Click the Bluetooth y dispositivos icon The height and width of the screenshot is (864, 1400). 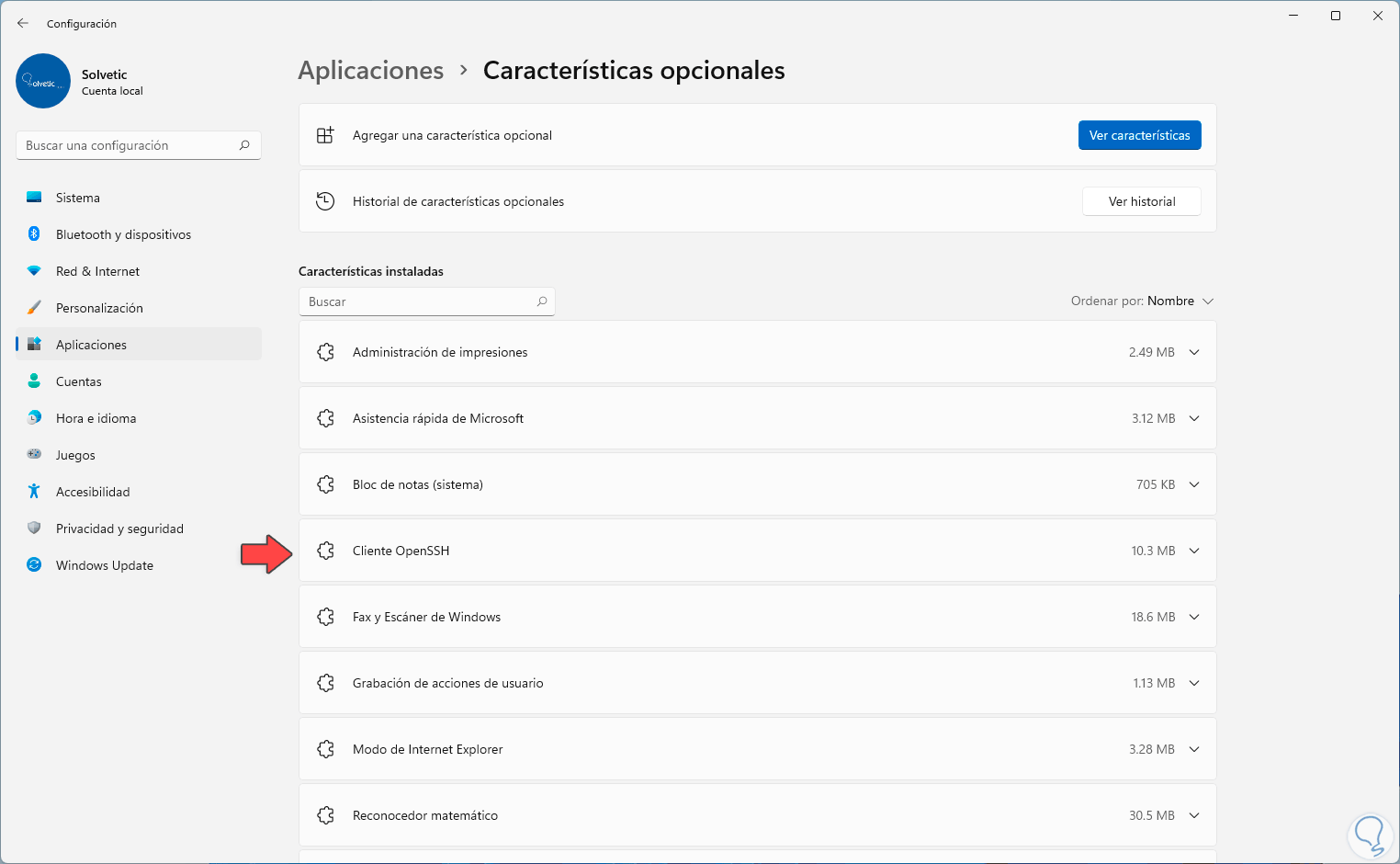click(34, 234)
